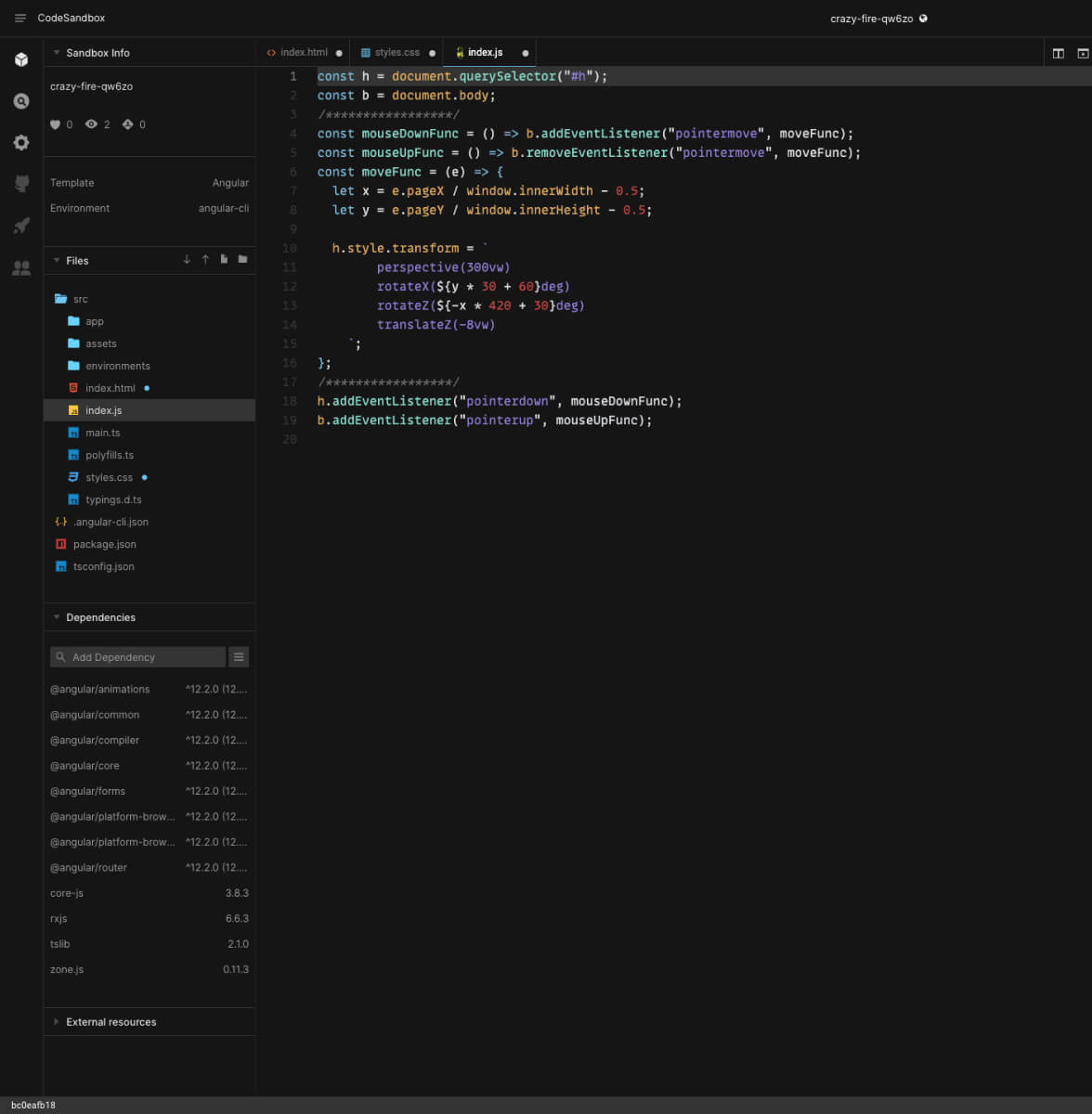Open the Deployment rocket icon
Image resolution: width=1092 pixels, height=1114 pixels.
21,226
